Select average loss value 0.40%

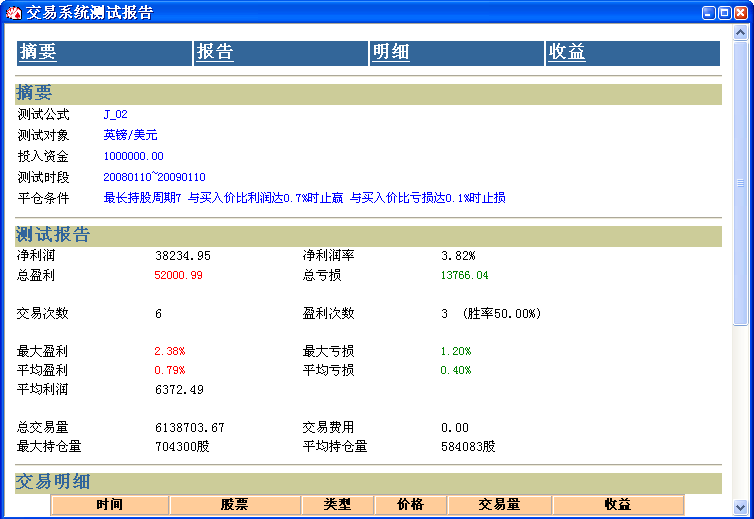pos(456,370)
